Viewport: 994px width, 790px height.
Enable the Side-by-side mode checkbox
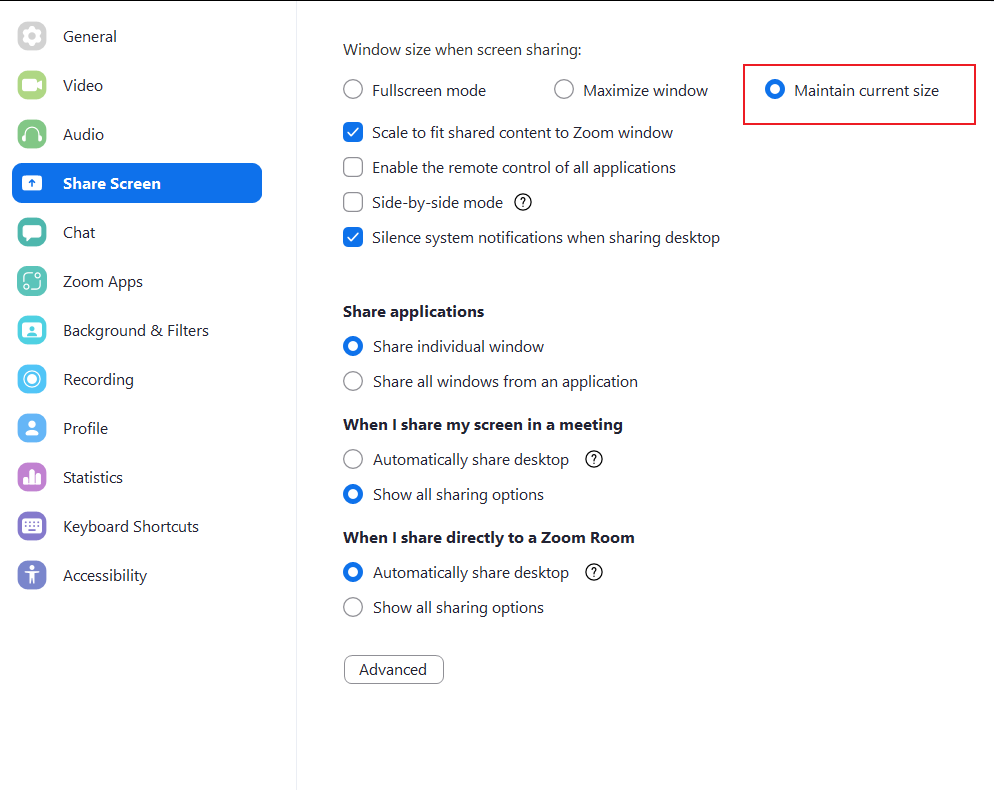click(353, 202)
